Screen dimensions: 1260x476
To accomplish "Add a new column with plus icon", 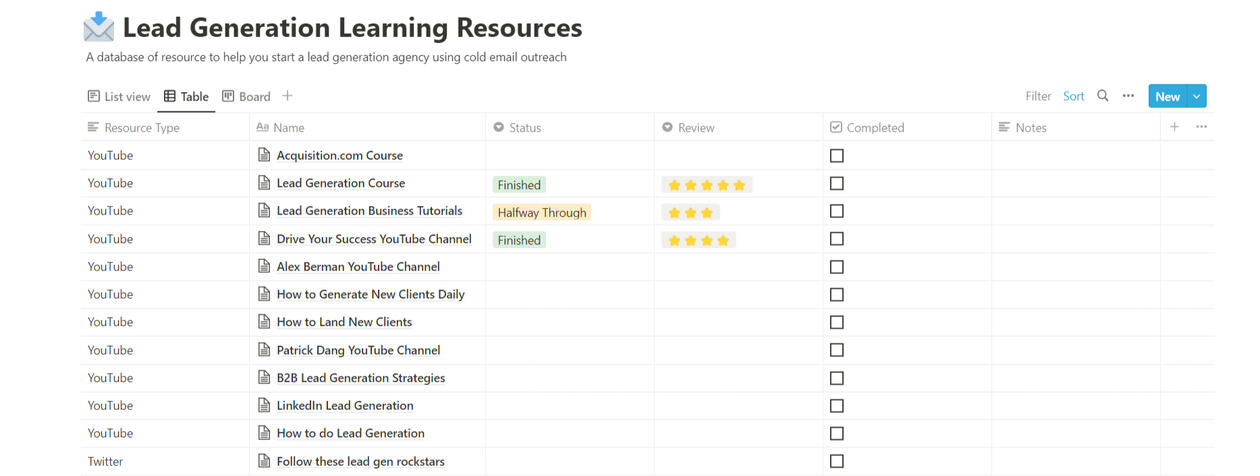I will (x=1175, y=127).
